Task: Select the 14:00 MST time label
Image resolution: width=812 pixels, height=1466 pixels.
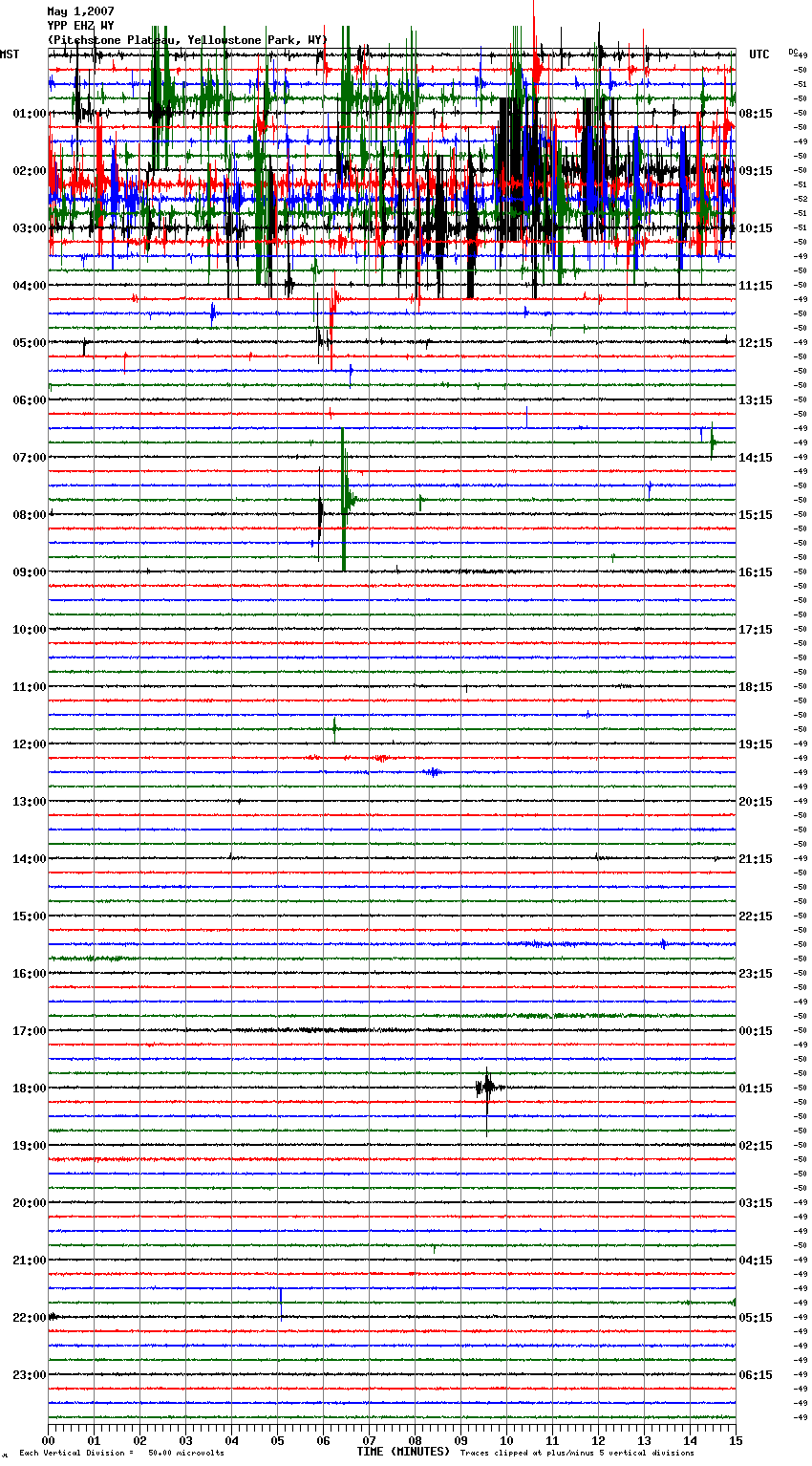Action: (x=30, y=859)
